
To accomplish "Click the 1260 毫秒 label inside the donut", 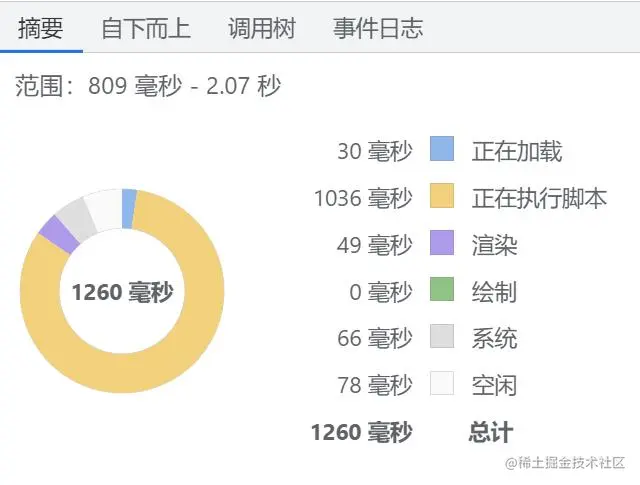I will (122, 292).
